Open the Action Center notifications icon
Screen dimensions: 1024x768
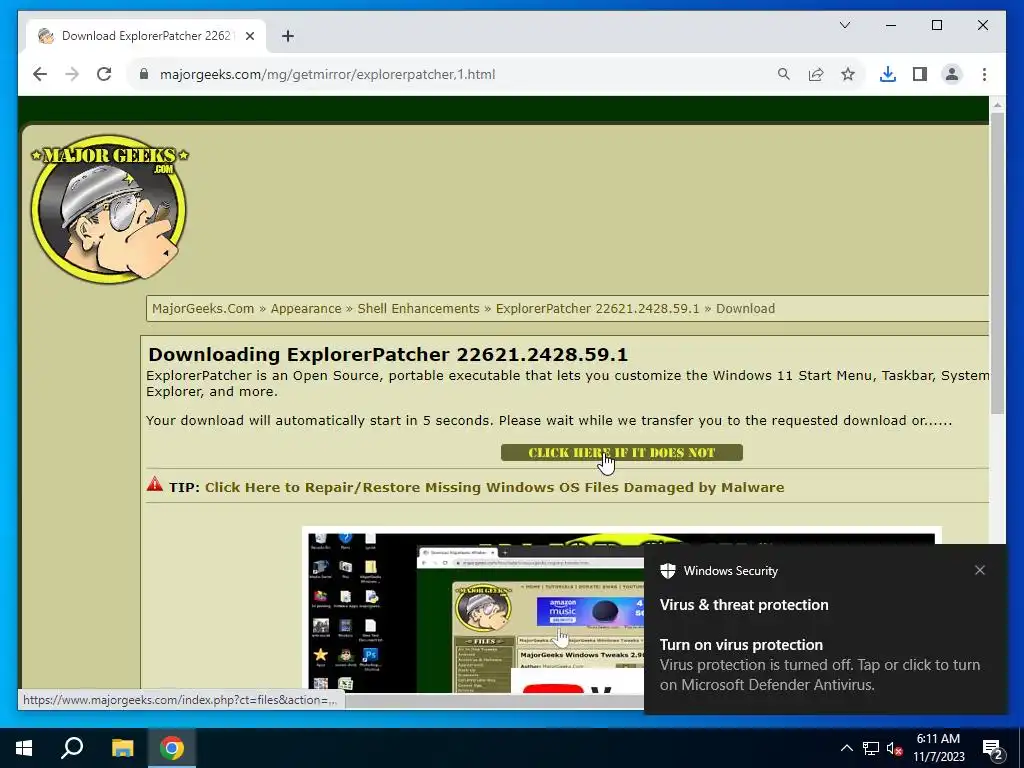click(993, 749)
